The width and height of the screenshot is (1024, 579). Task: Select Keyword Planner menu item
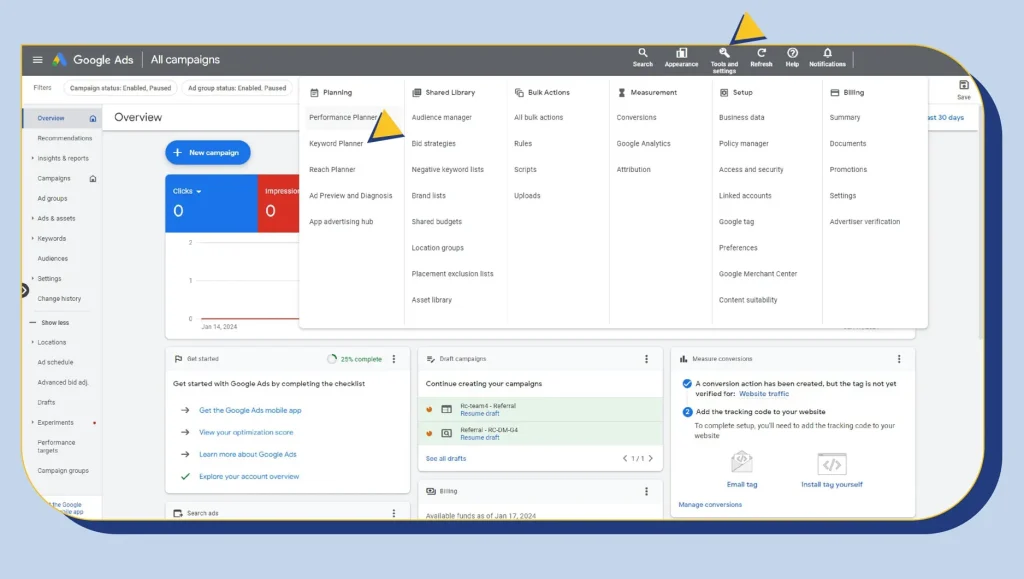[336, 144]
